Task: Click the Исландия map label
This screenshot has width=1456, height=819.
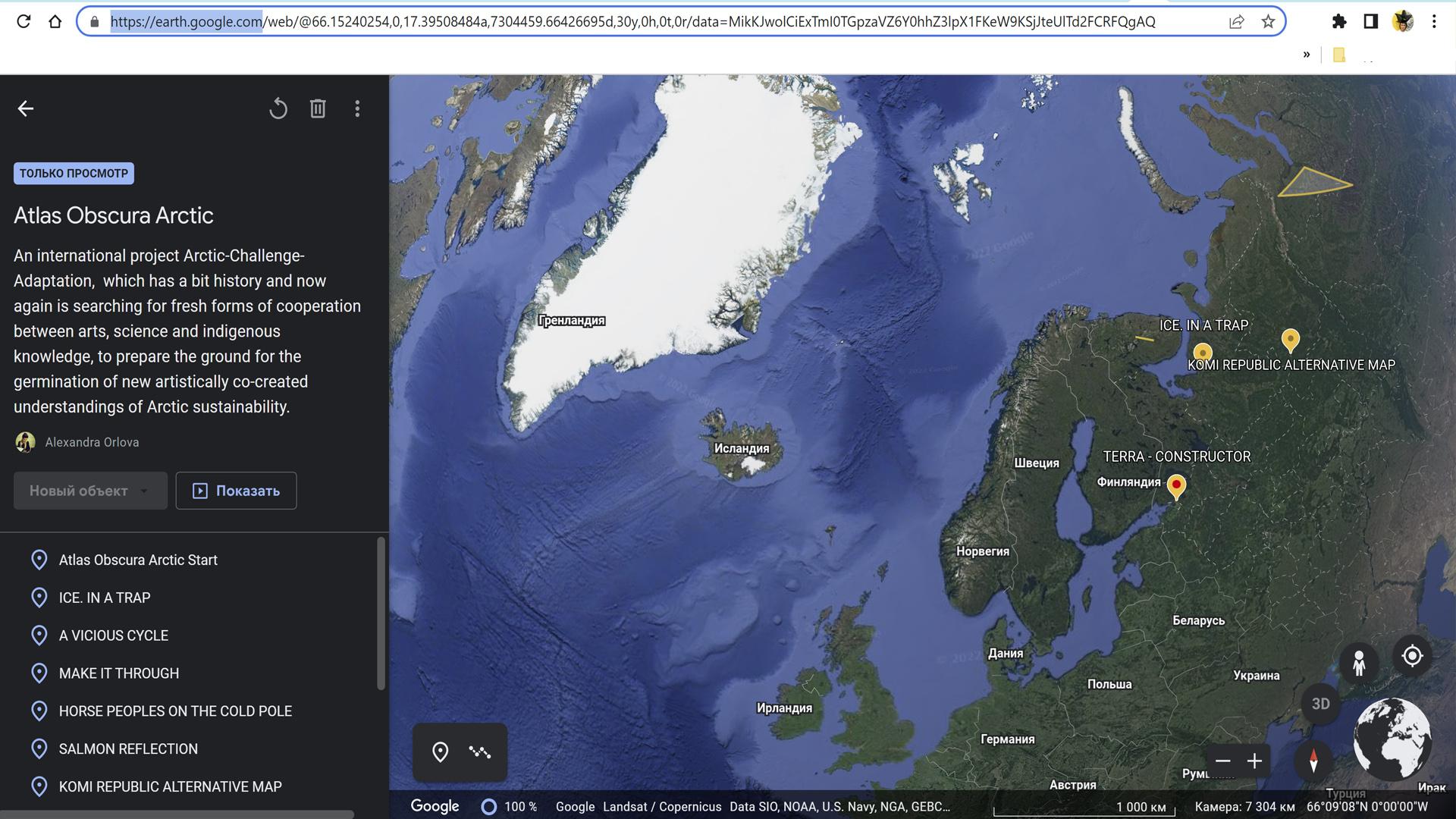Action: (x=742, y=448)
